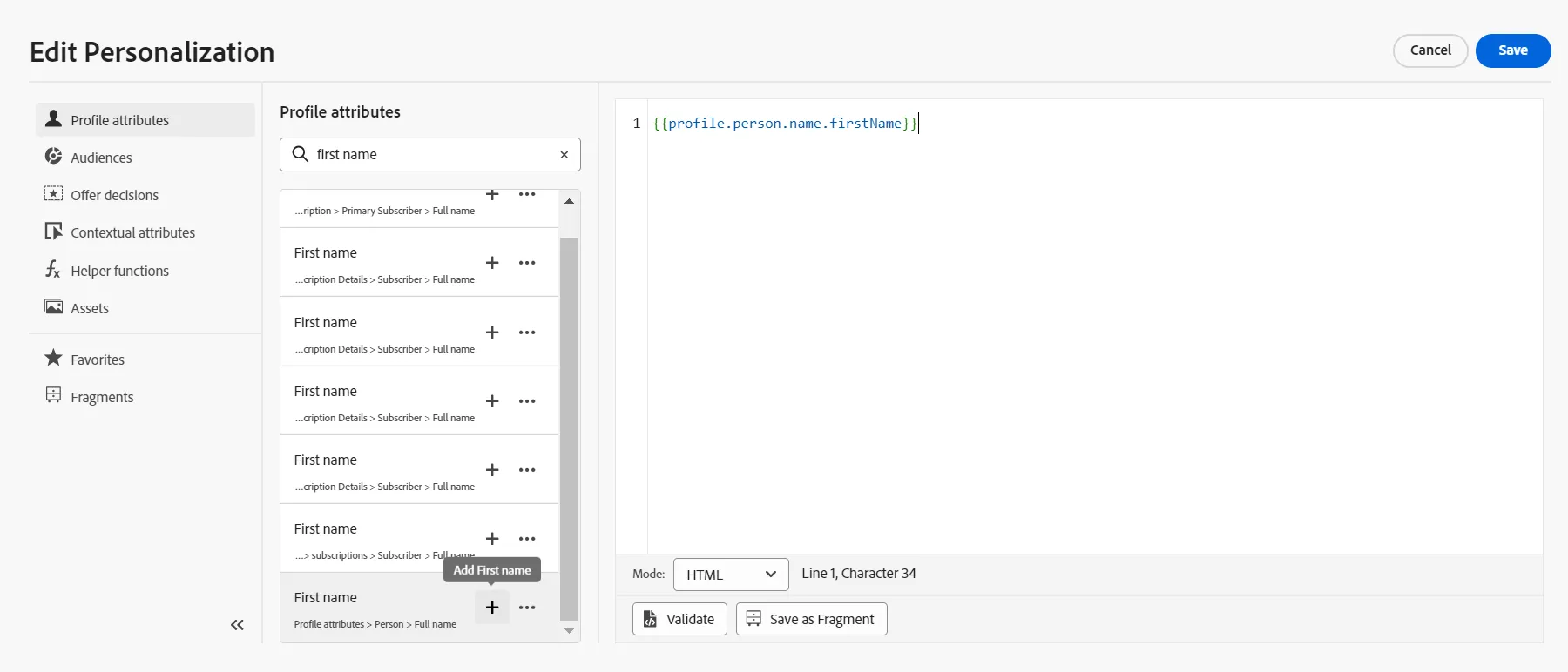Open the Profile attributes section

[x=145, y=120]
